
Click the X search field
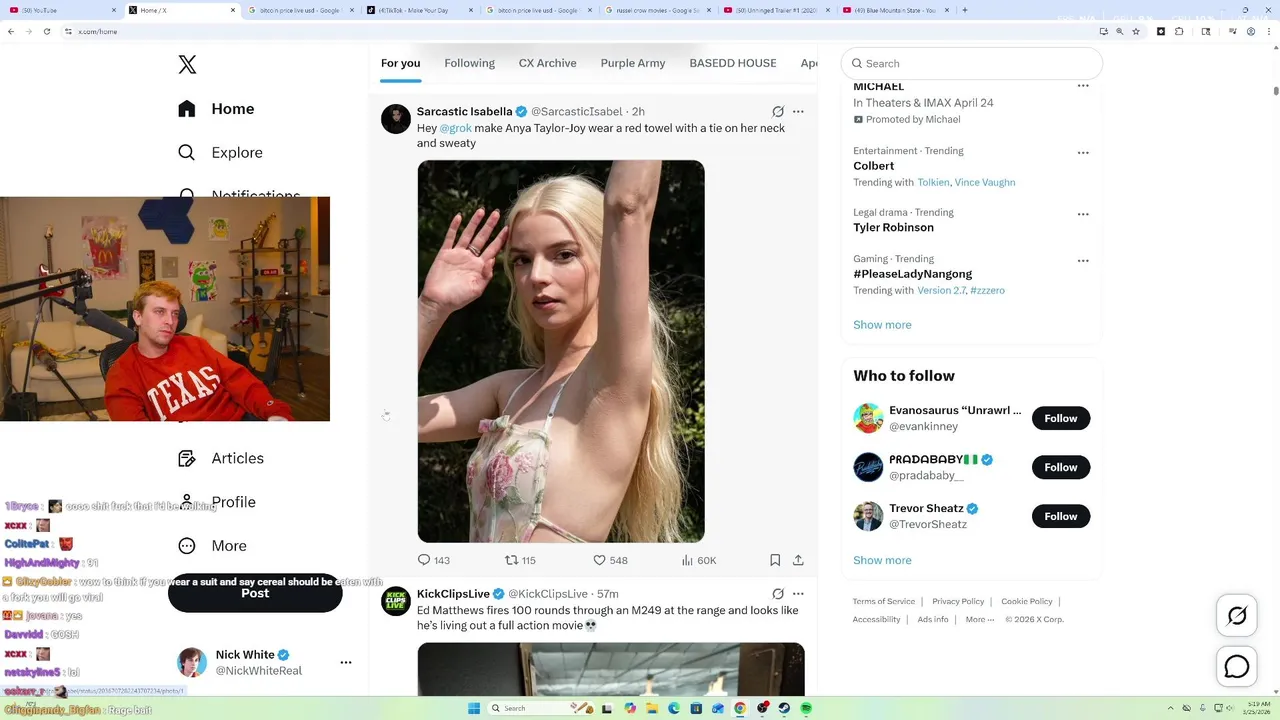pyautogui.click(x=972, y=63)
